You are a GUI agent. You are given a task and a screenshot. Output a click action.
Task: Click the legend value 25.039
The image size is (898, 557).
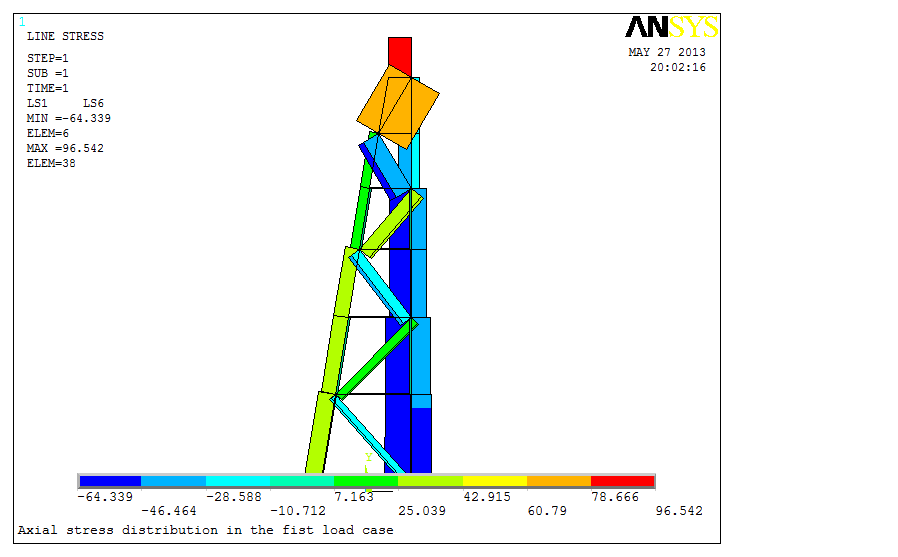coord(422,511)
